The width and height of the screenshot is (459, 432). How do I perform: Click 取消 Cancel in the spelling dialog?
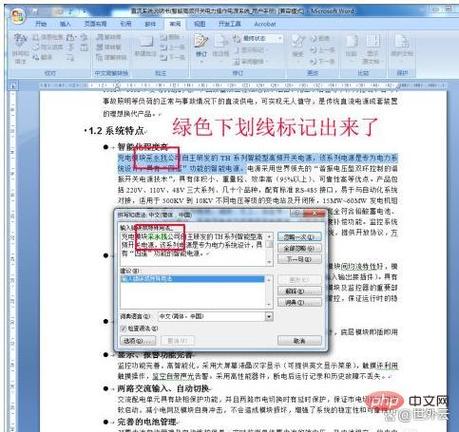tap(299, 341)
